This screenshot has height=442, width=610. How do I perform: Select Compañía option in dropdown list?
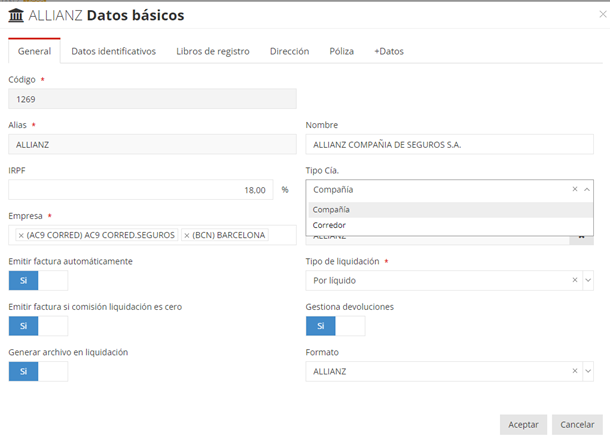pos(331,210)
